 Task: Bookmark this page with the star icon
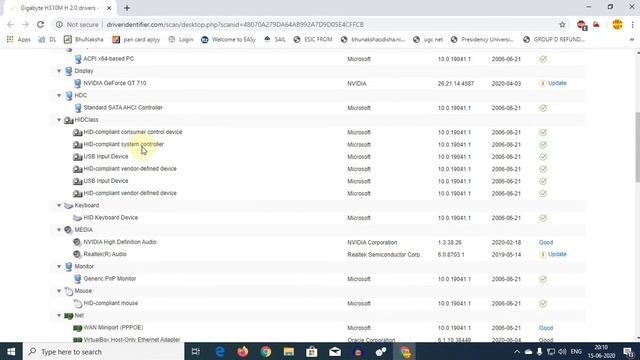pyautogui.click(x=562, y=24)
